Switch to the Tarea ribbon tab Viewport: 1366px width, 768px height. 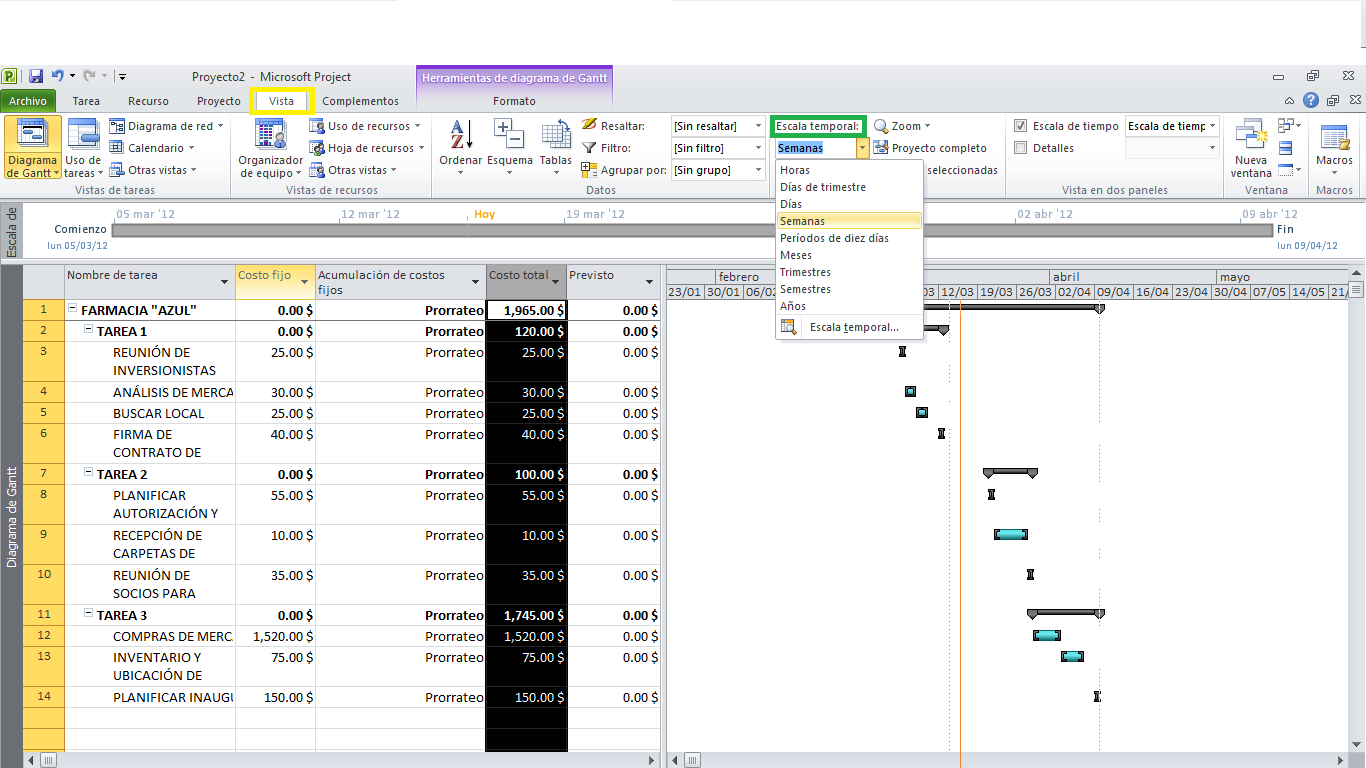tap(86, 100)
